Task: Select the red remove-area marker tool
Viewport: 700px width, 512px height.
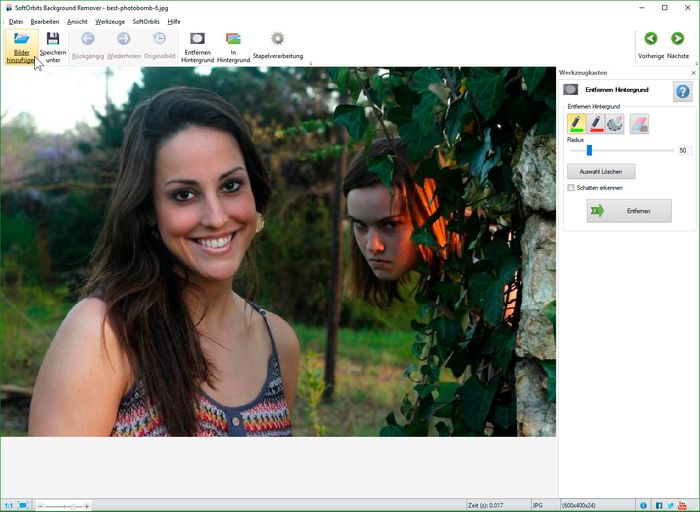Action: [x=596, y=123]
